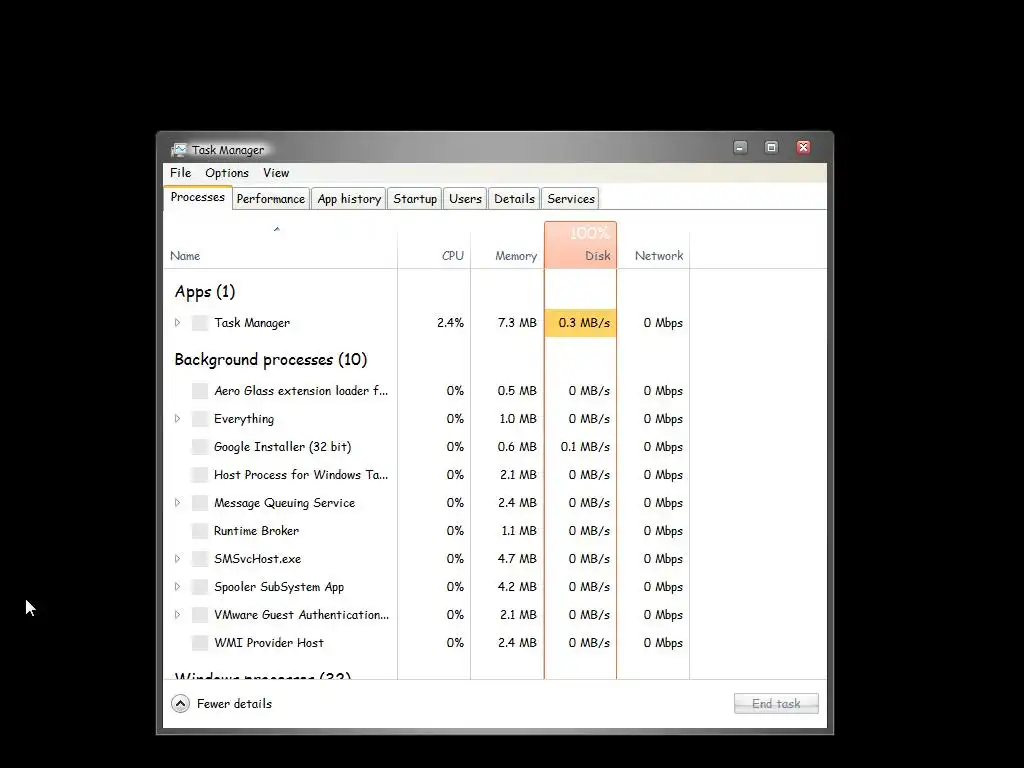1024x768 pixels.
Task: Click the Spooler SubSystem App icon
Action: (200, 586)
